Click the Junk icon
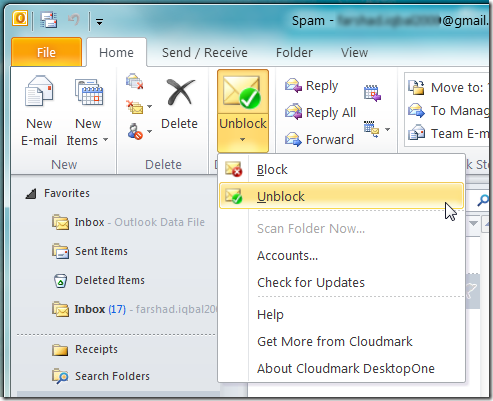493x401 pixels. 135,131
